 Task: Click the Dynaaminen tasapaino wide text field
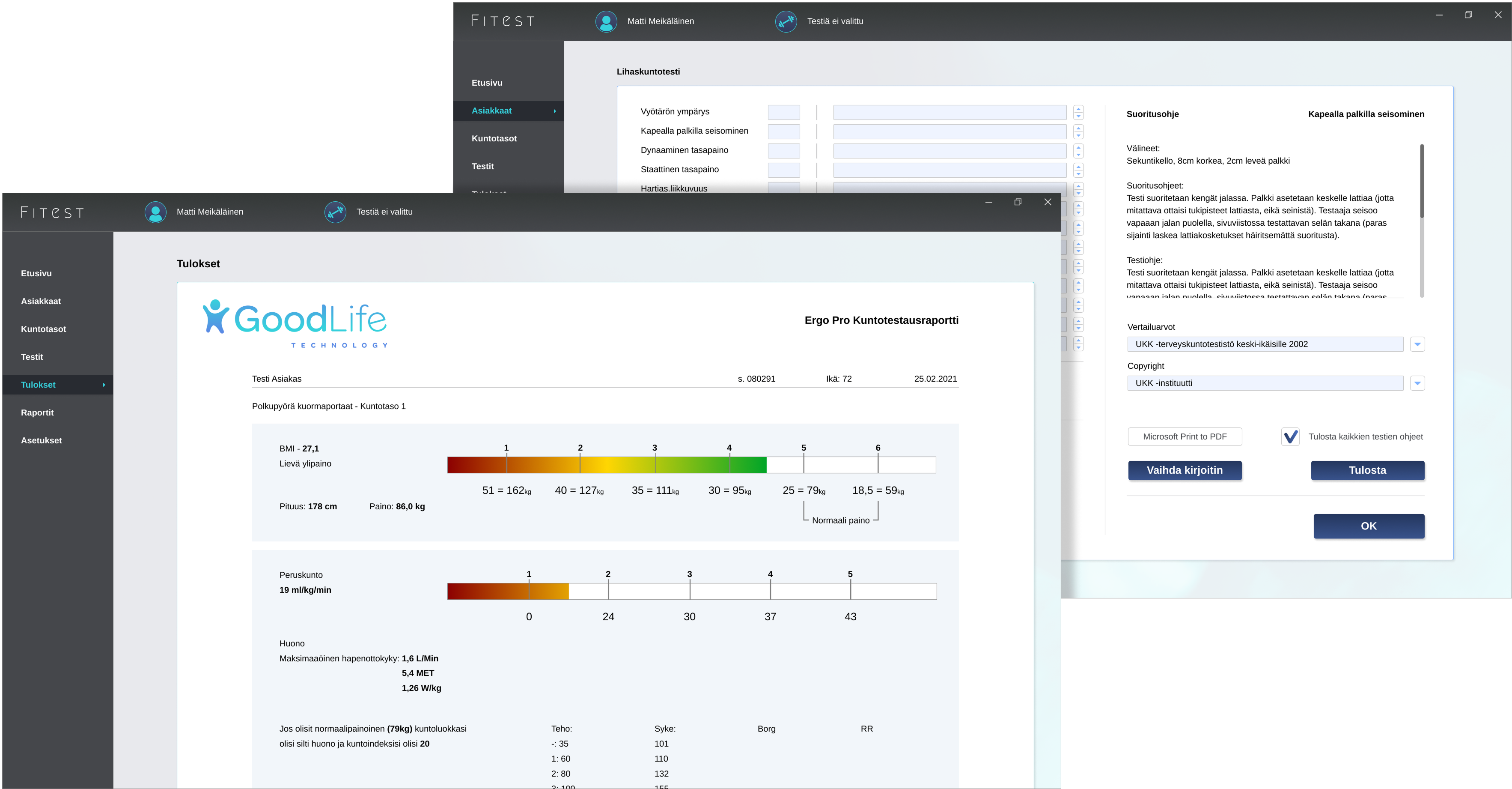click(949, 151)
